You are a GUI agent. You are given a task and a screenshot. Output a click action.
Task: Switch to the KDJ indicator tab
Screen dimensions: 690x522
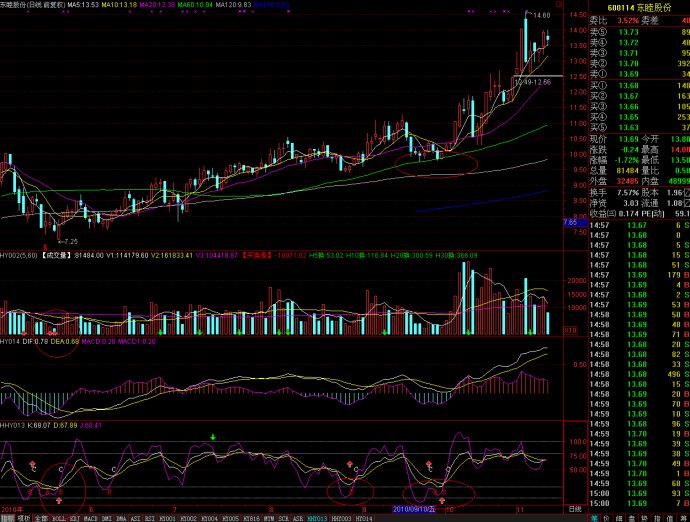tap(73, 518)
